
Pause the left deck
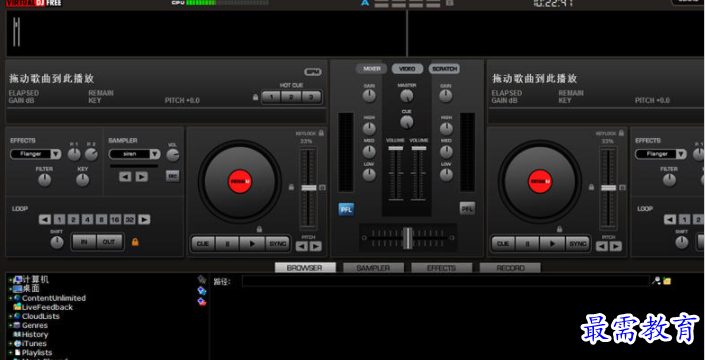pos(227,244)
